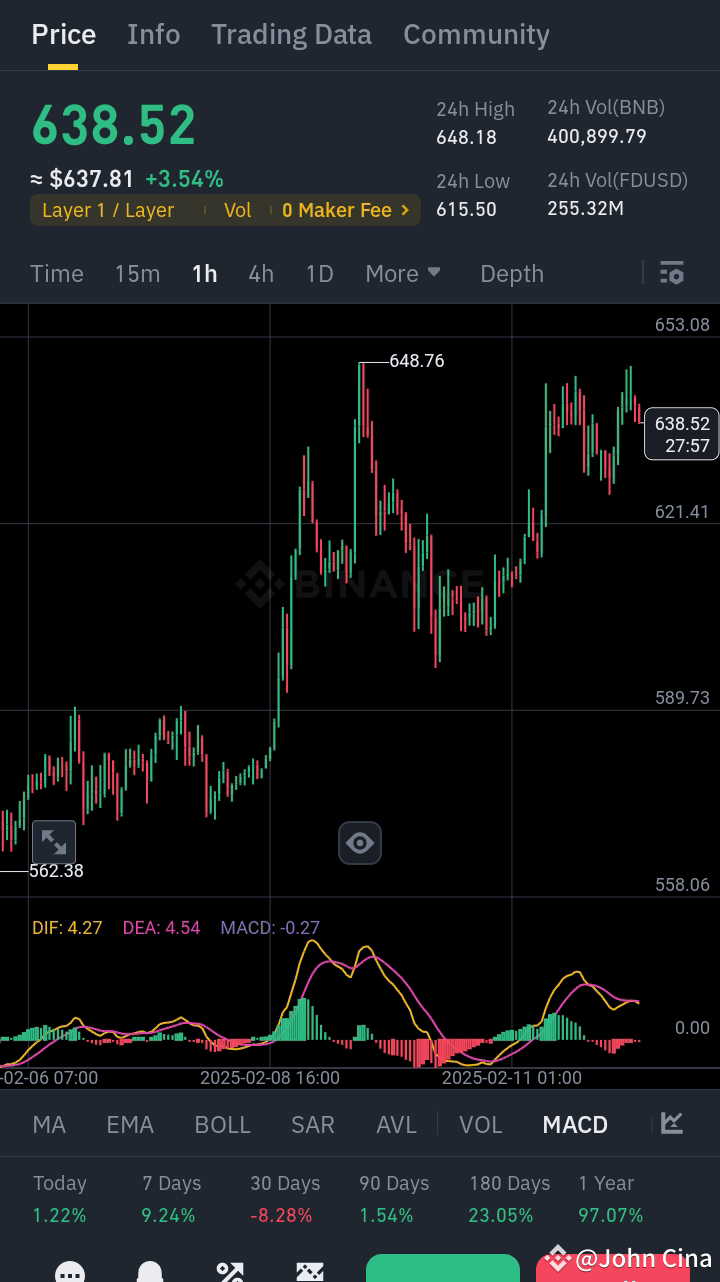Tap the ≈ $637.81 price value
Screen dimensions: 720x1282
[x=82, y=179]
